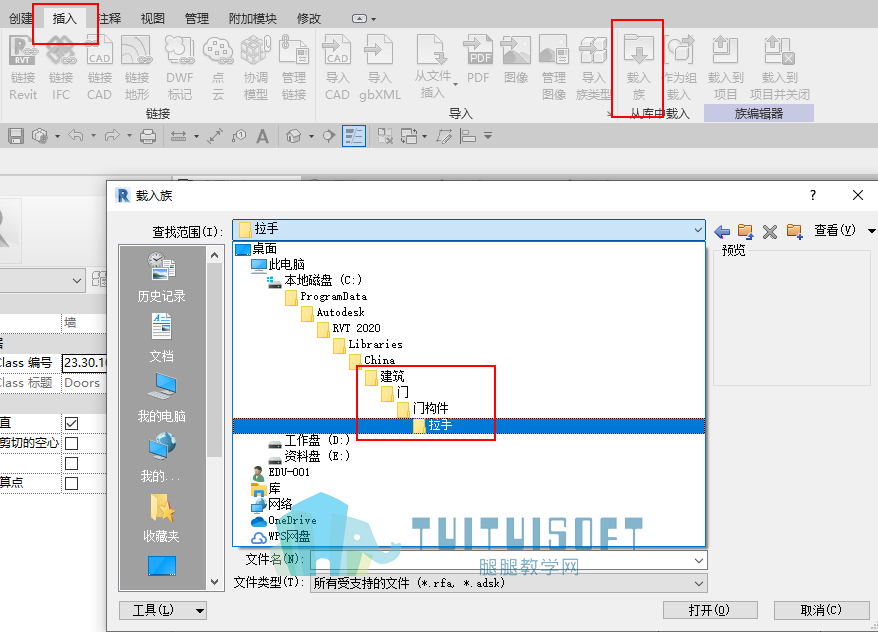The width and height of the screenshot is (878, 632).
Task: Open the 查看(V) view dropdown
Action: 844,231
